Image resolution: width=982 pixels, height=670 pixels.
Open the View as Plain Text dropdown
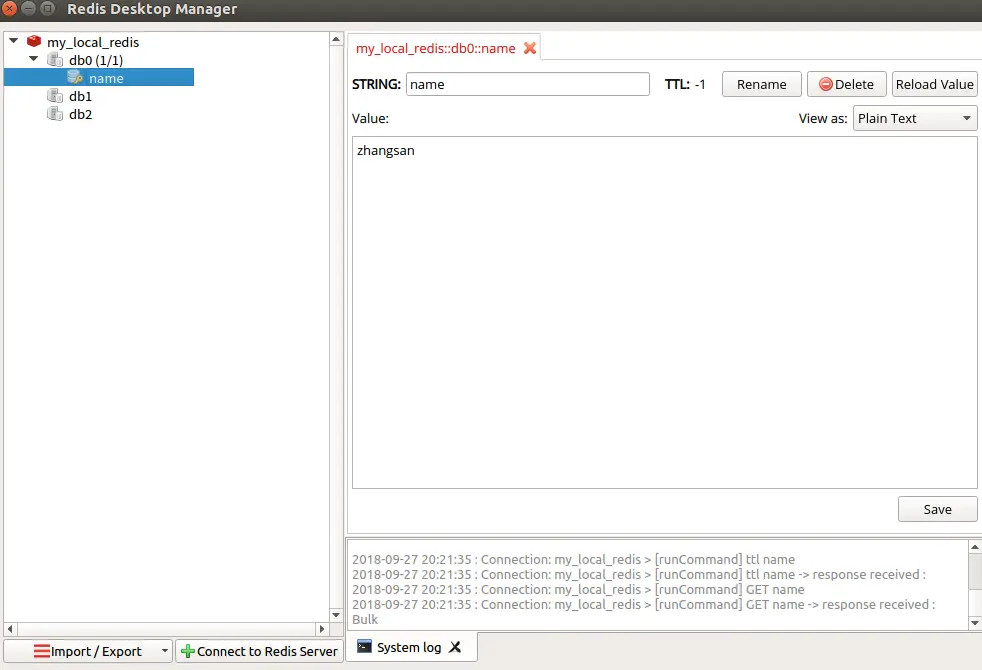tap(914, 118)
